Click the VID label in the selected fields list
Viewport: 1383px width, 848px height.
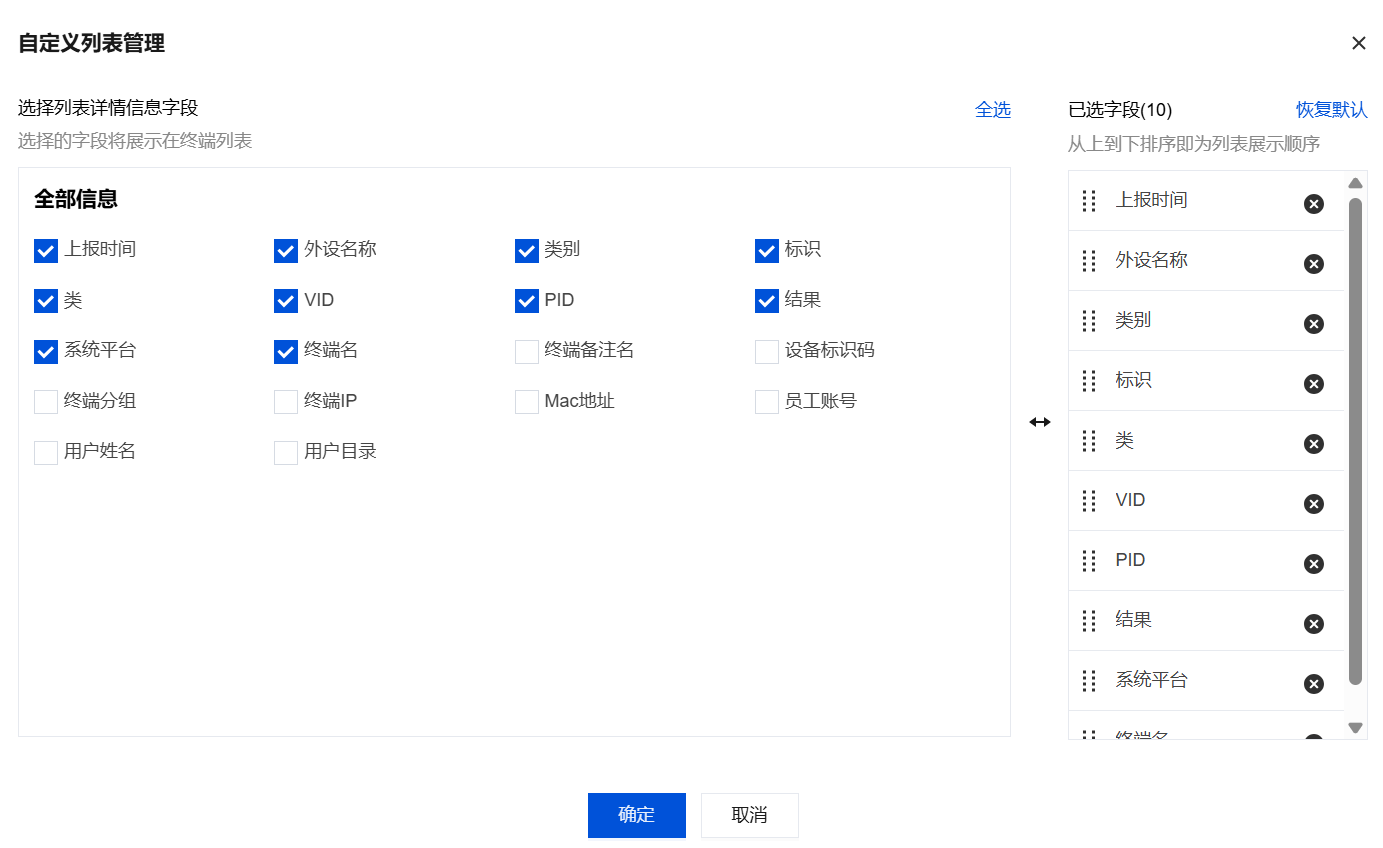[1130, 500]
